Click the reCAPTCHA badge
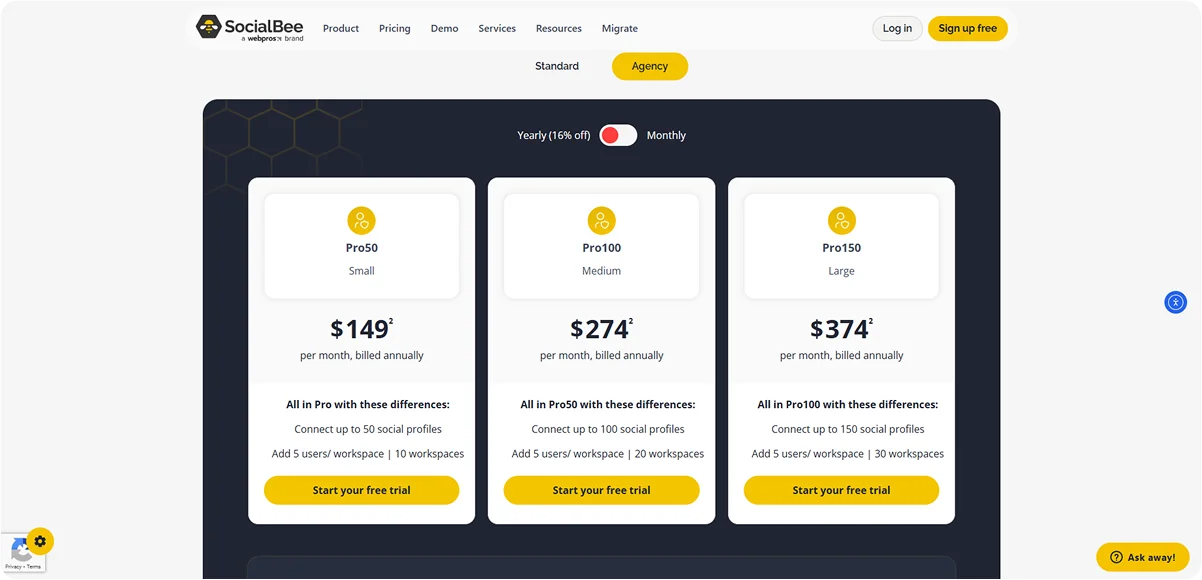 click(x=20, y=550)
